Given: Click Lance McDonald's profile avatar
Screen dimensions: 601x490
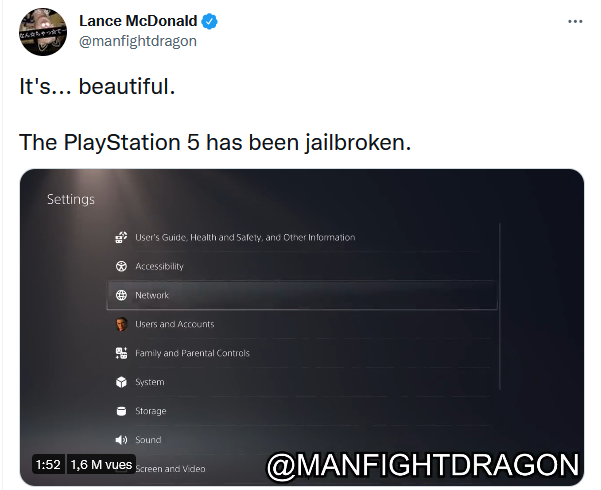Looking at the screenshot, I should (43, 32).
